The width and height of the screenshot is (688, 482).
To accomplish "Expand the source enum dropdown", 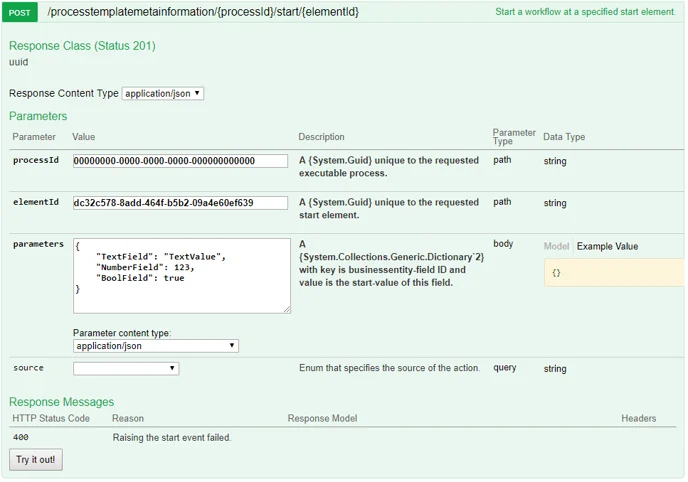I will [x=126, y=369].
